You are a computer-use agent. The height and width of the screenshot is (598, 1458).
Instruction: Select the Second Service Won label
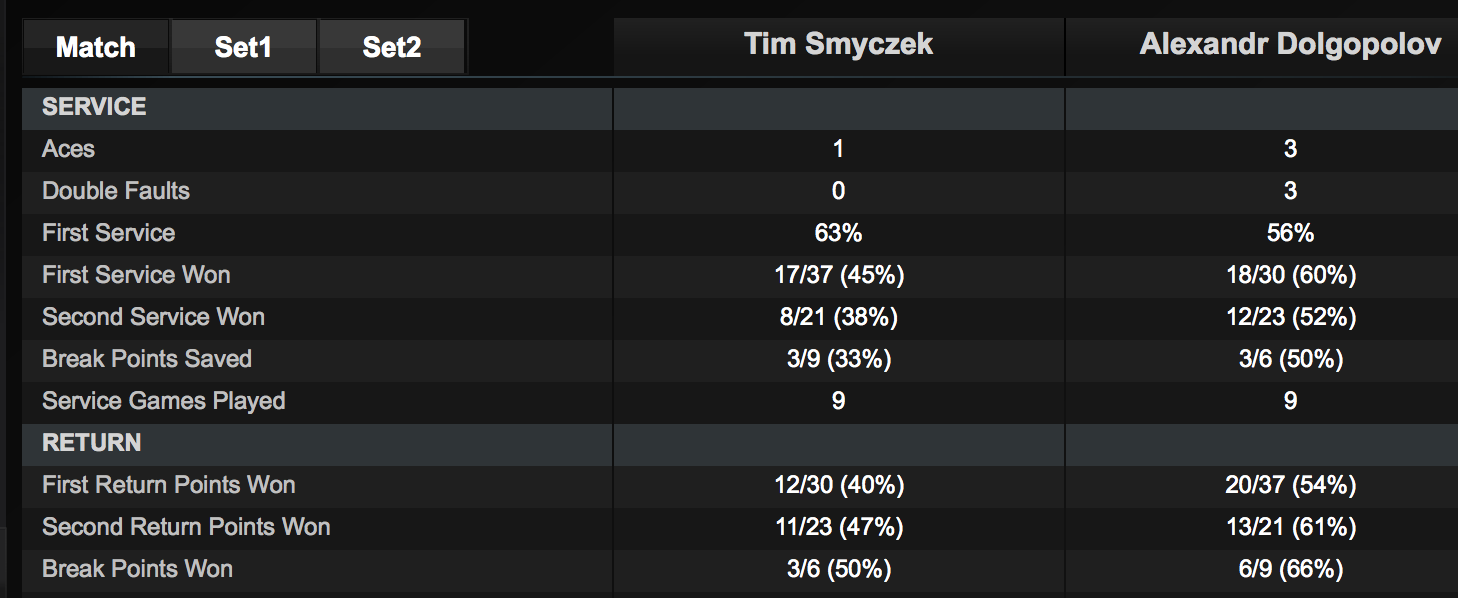point(153,317)
